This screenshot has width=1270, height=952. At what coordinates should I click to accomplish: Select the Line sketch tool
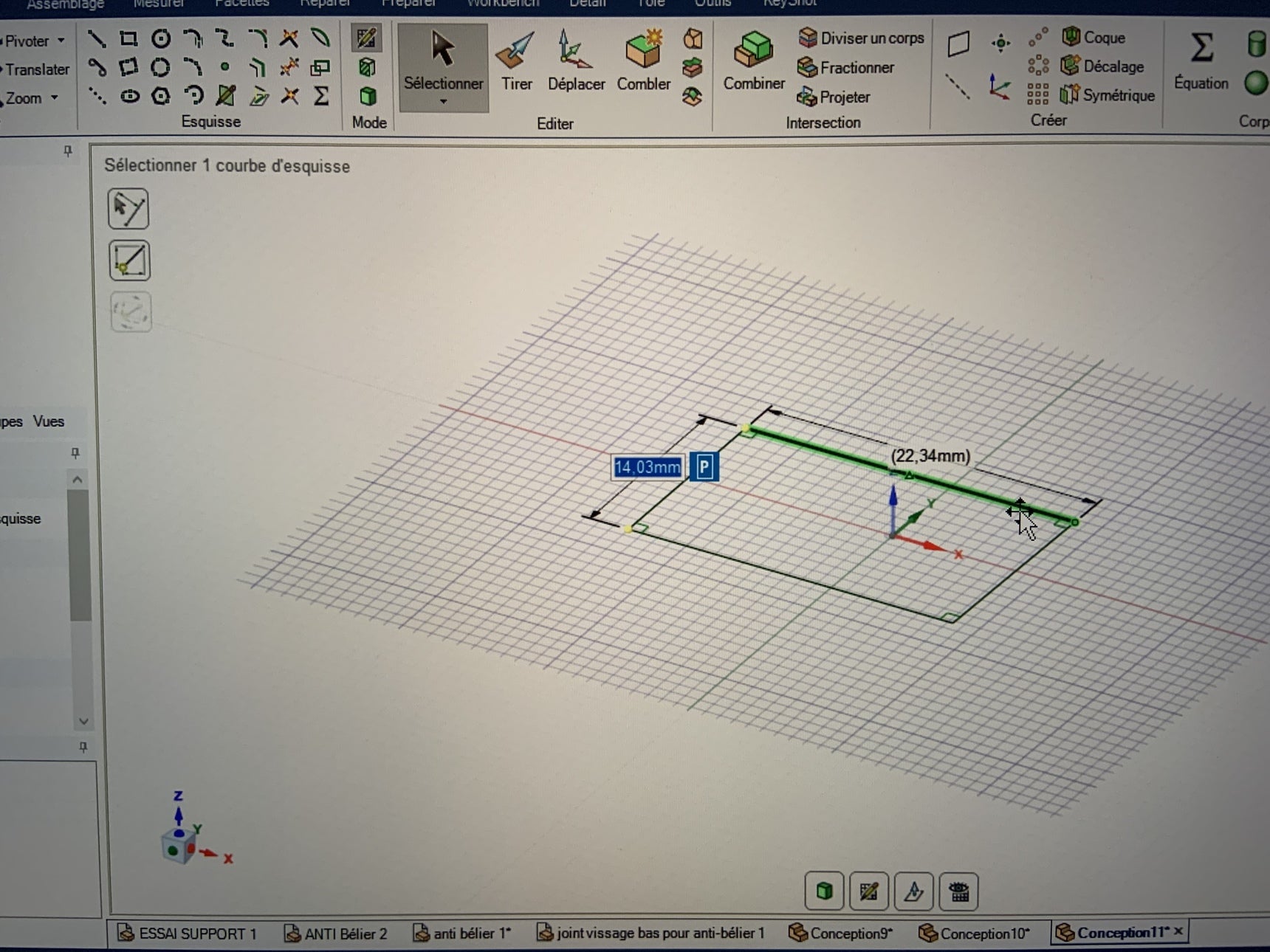coord(97,38)
